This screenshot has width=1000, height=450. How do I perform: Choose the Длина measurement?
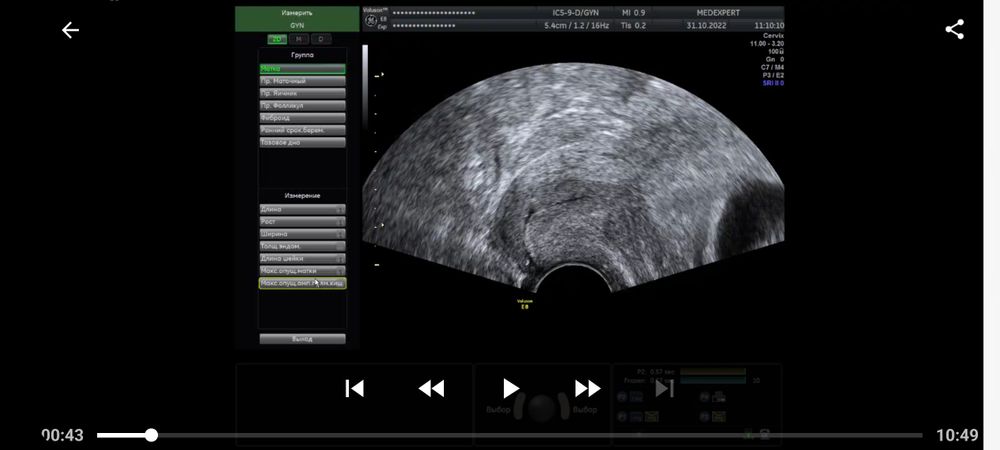click(x=302, y=209)
